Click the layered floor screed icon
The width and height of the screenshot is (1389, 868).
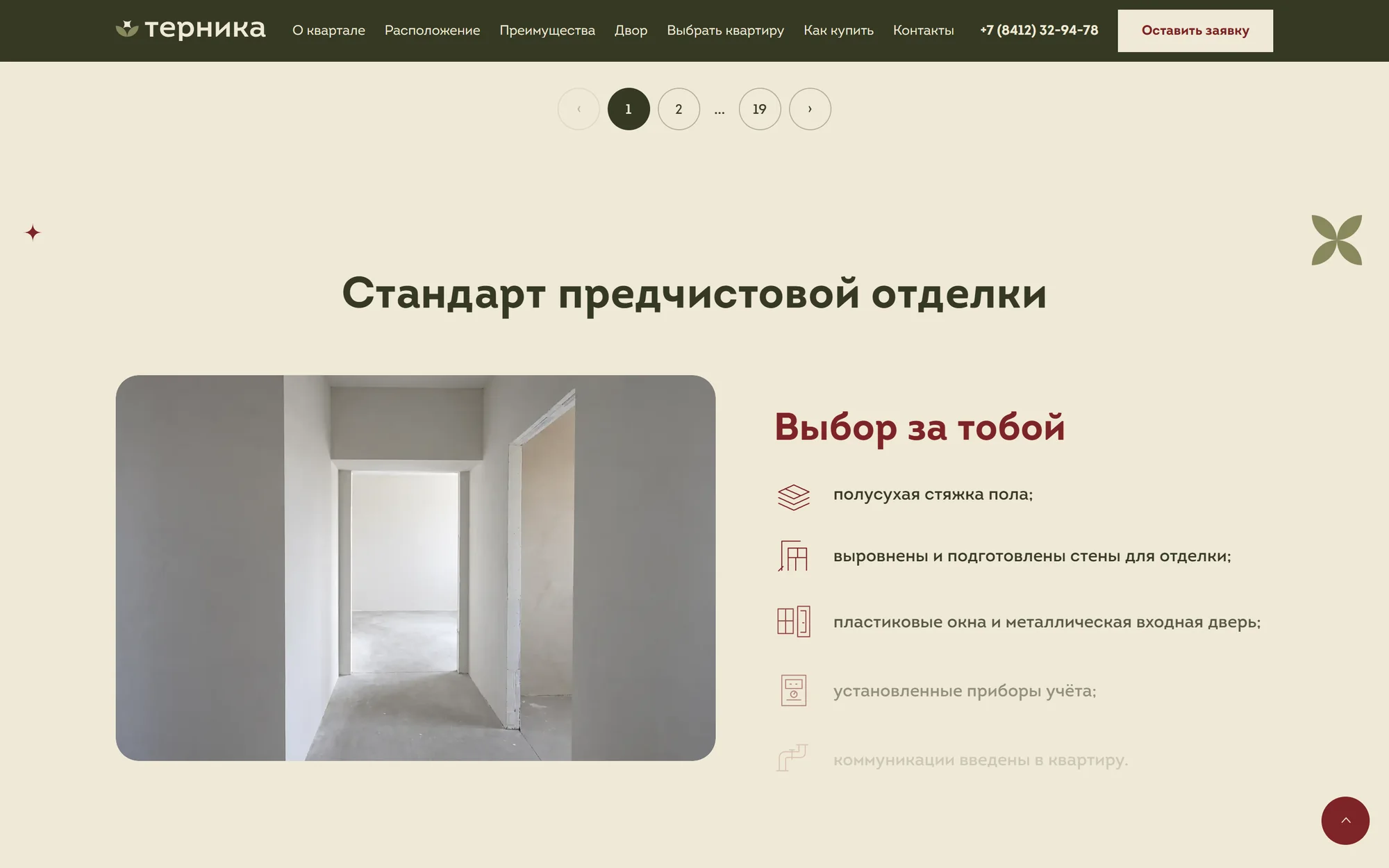click(793, 497)
